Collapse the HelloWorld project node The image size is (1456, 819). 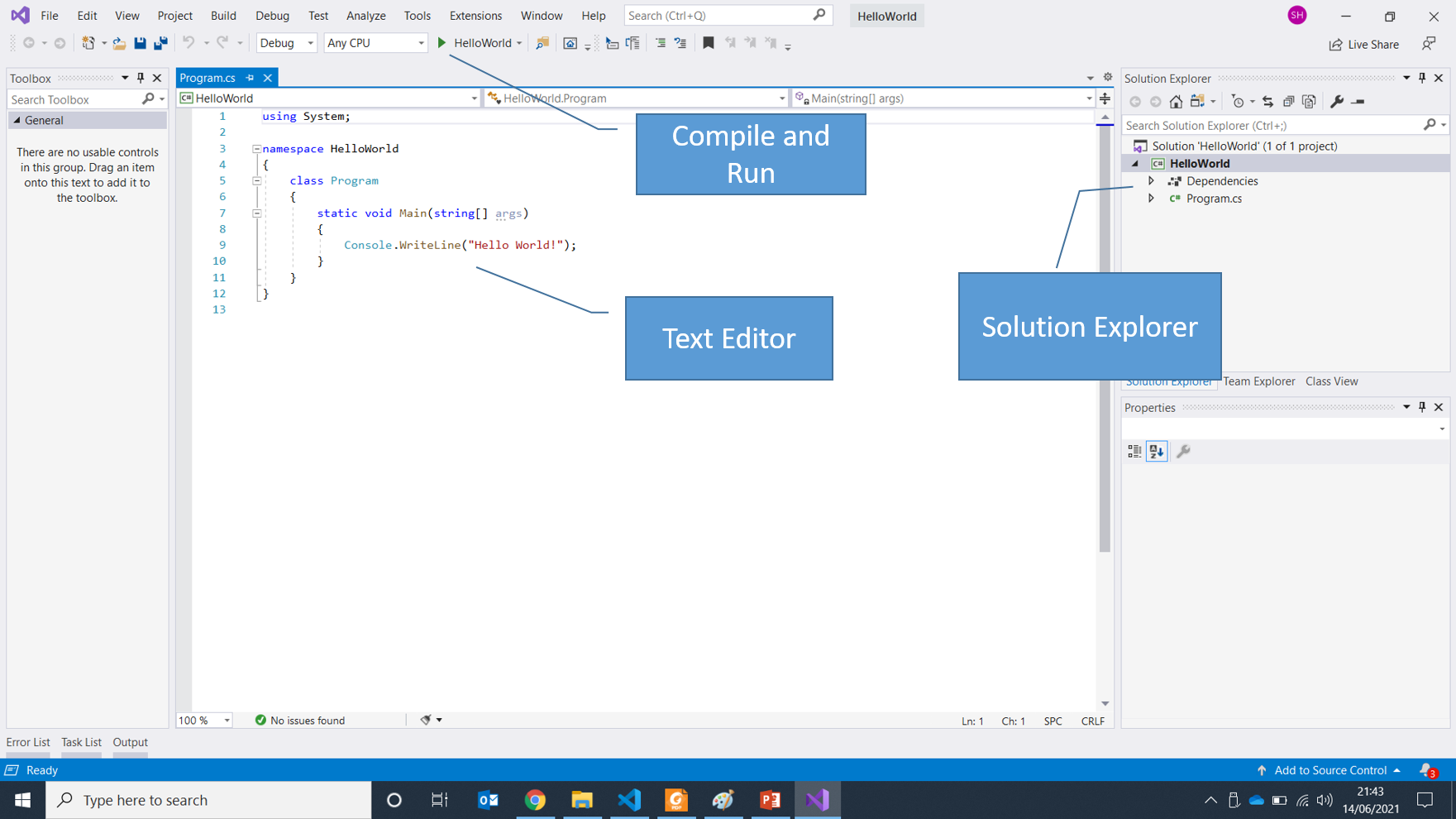1135,164
